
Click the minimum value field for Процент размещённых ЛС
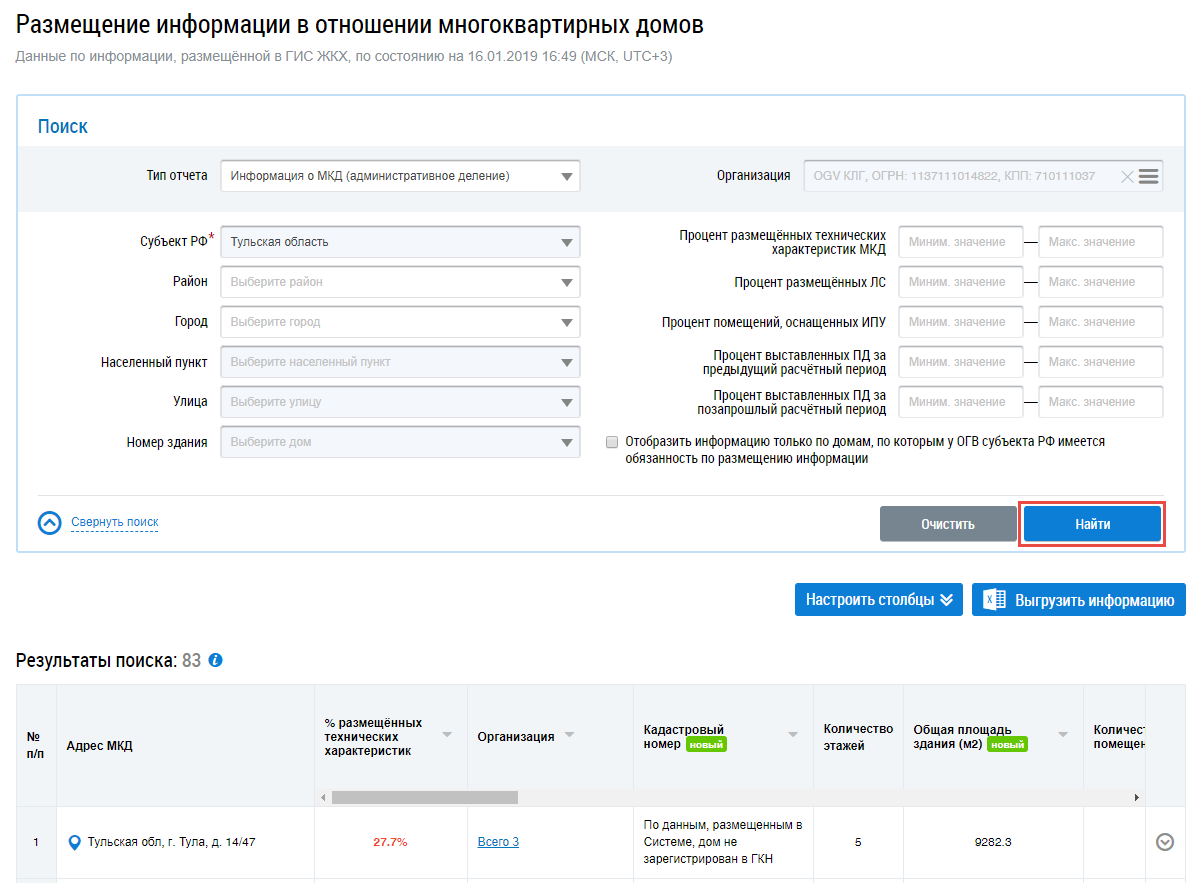point(960,282)
